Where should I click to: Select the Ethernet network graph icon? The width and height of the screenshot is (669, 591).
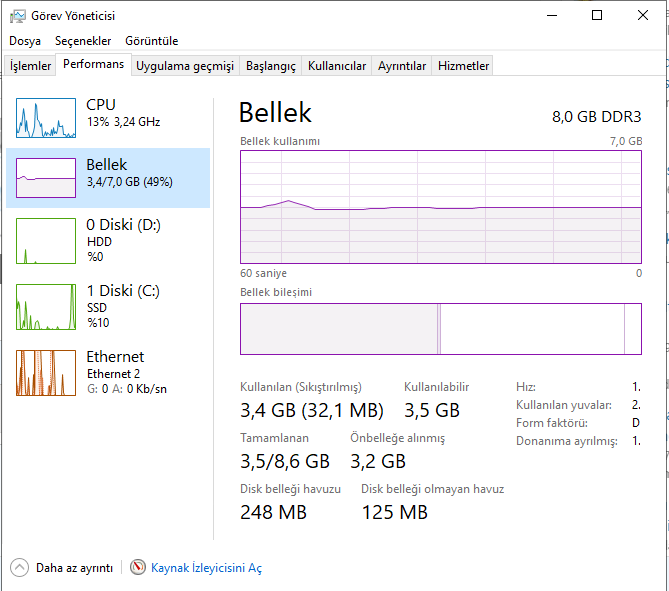tap(46, 372)
